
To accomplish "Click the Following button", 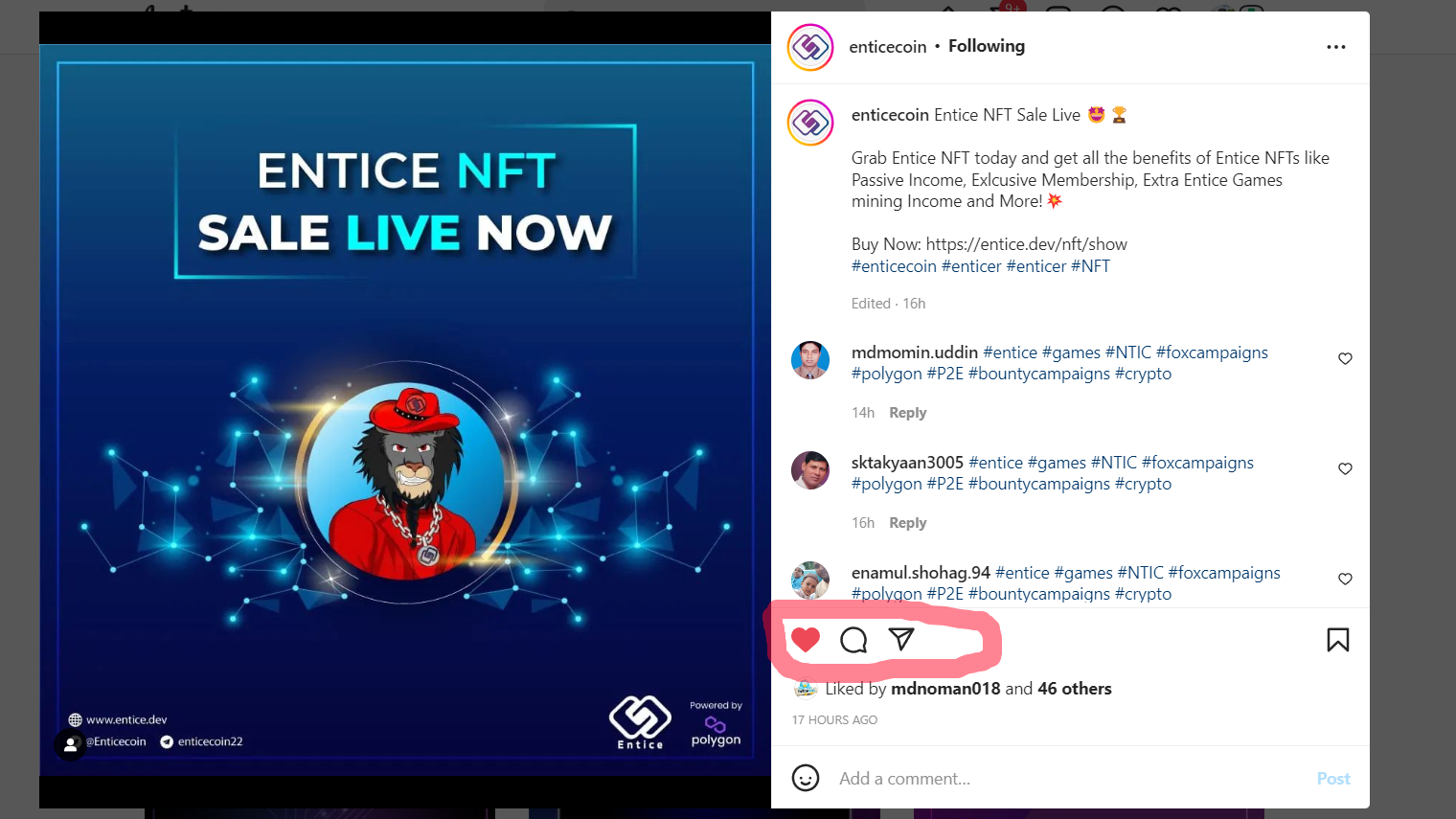I will [987, 46].
